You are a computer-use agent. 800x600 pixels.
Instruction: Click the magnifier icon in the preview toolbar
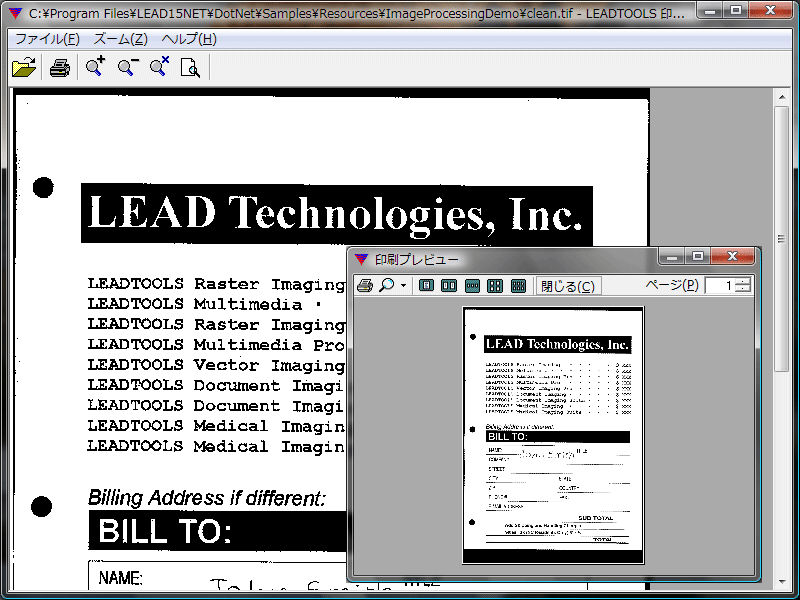coord(386,285)
